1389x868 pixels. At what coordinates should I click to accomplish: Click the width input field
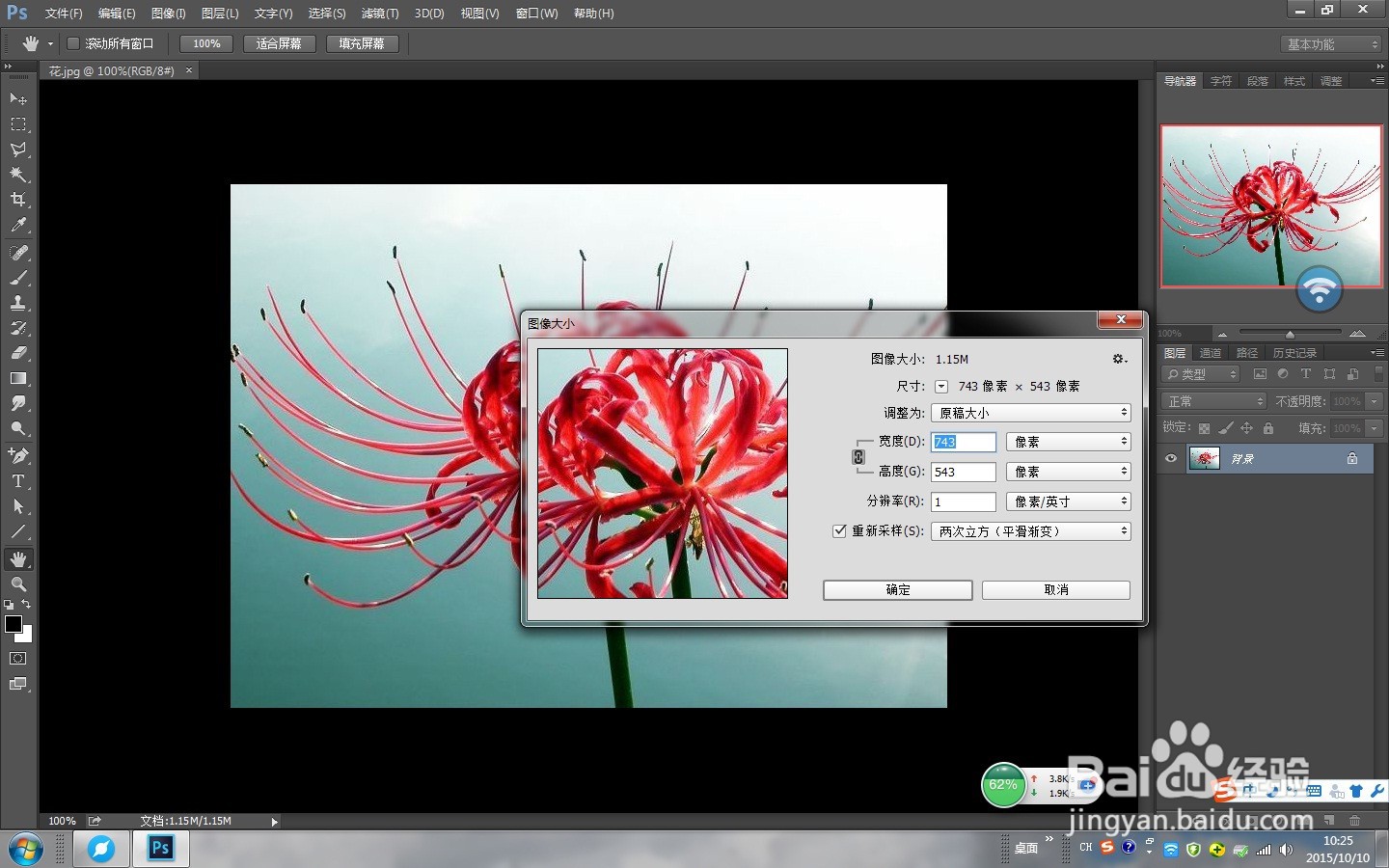963,442
